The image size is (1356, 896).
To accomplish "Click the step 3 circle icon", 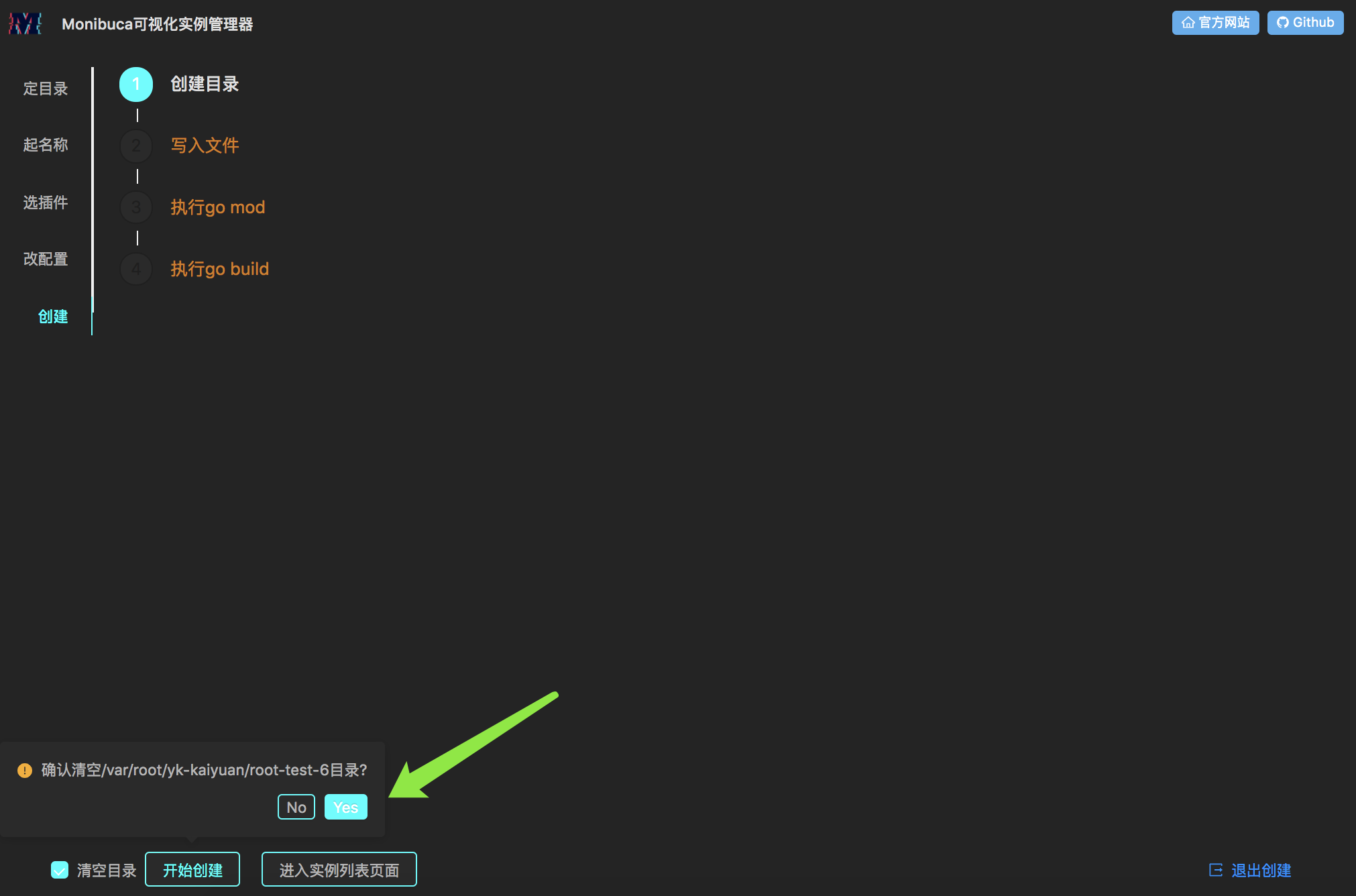I will pyautogui.click(x=136, y=207).
